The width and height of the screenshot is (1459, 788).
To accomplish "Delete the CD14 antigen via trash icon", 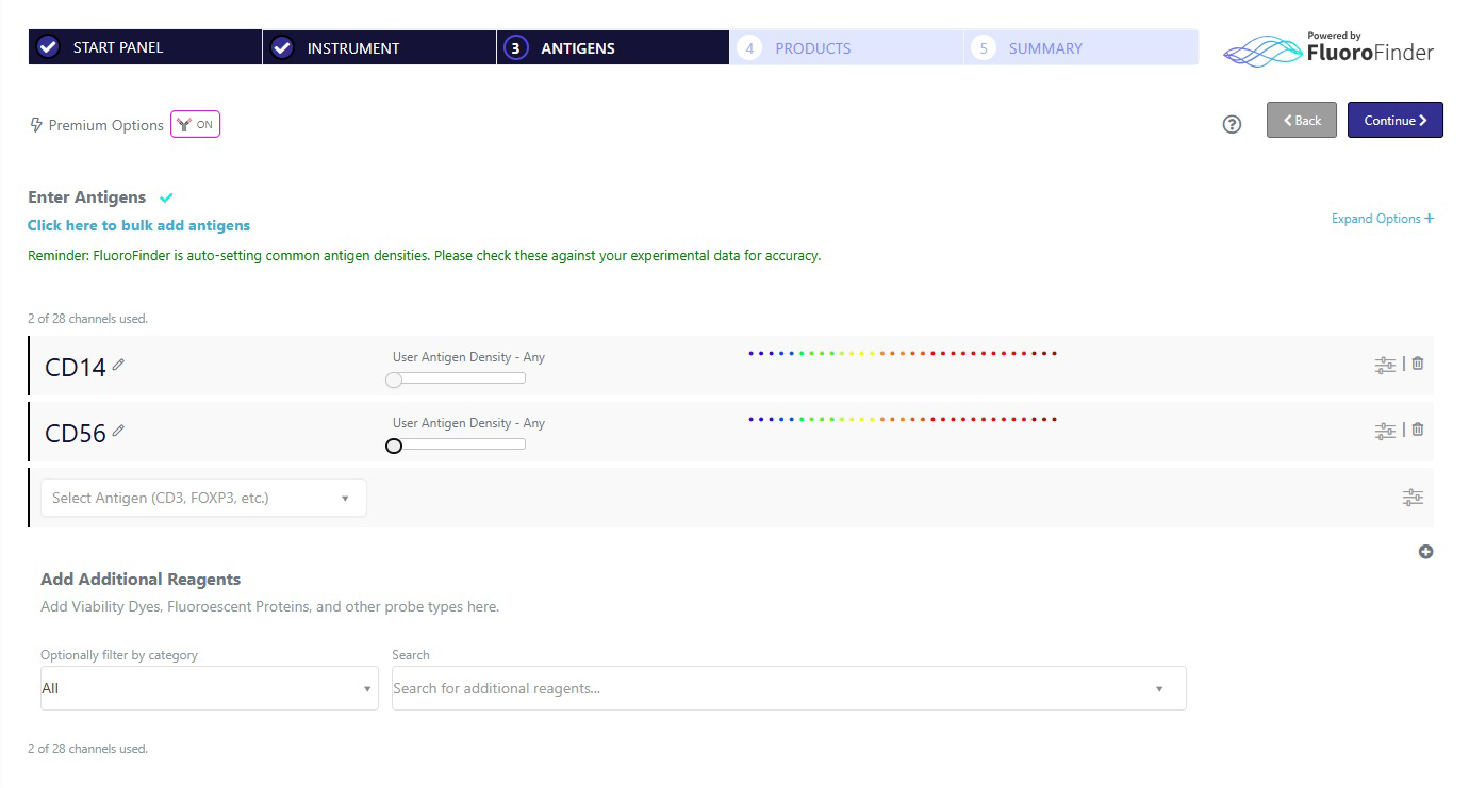I will pos(1417,363).
